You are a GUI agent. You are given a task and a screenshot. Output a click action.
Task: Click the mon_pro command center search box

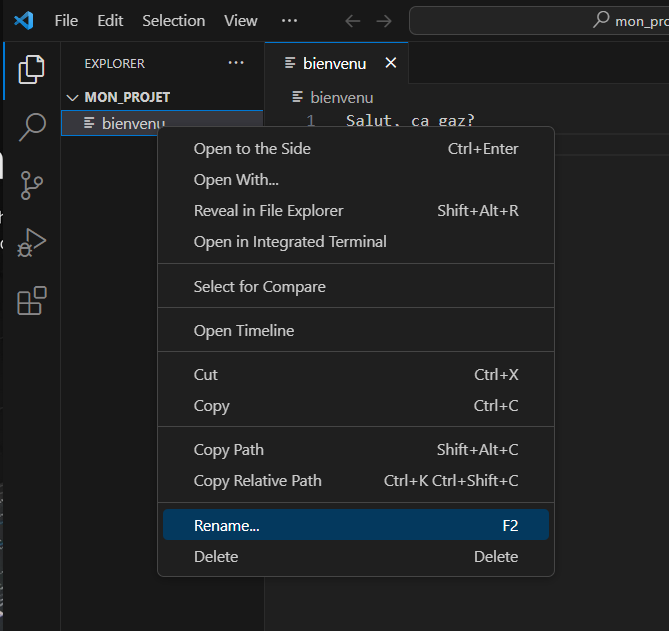click(539, 20)
